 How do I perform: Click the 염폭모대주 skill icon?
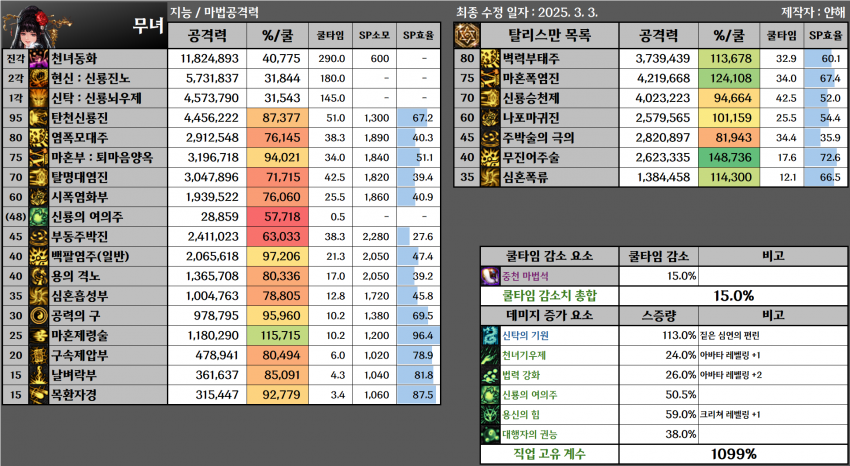point(40,137)
